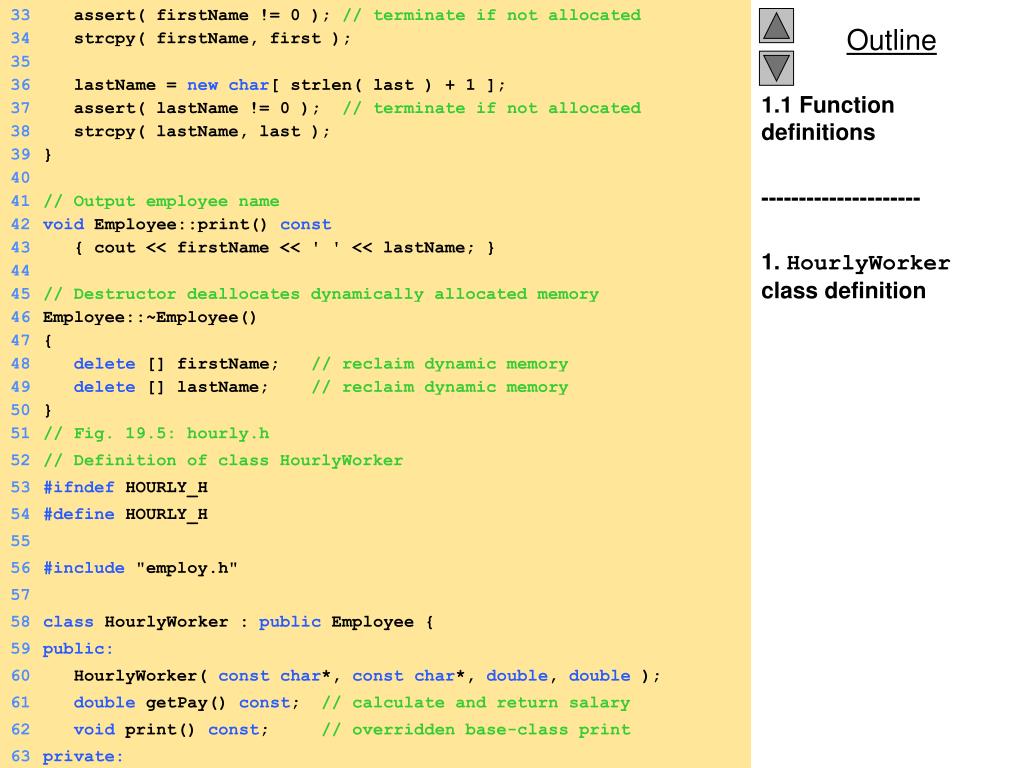Click line 36 lastName new char statement
Screen dimensions: 1024x768
(289, 85)
